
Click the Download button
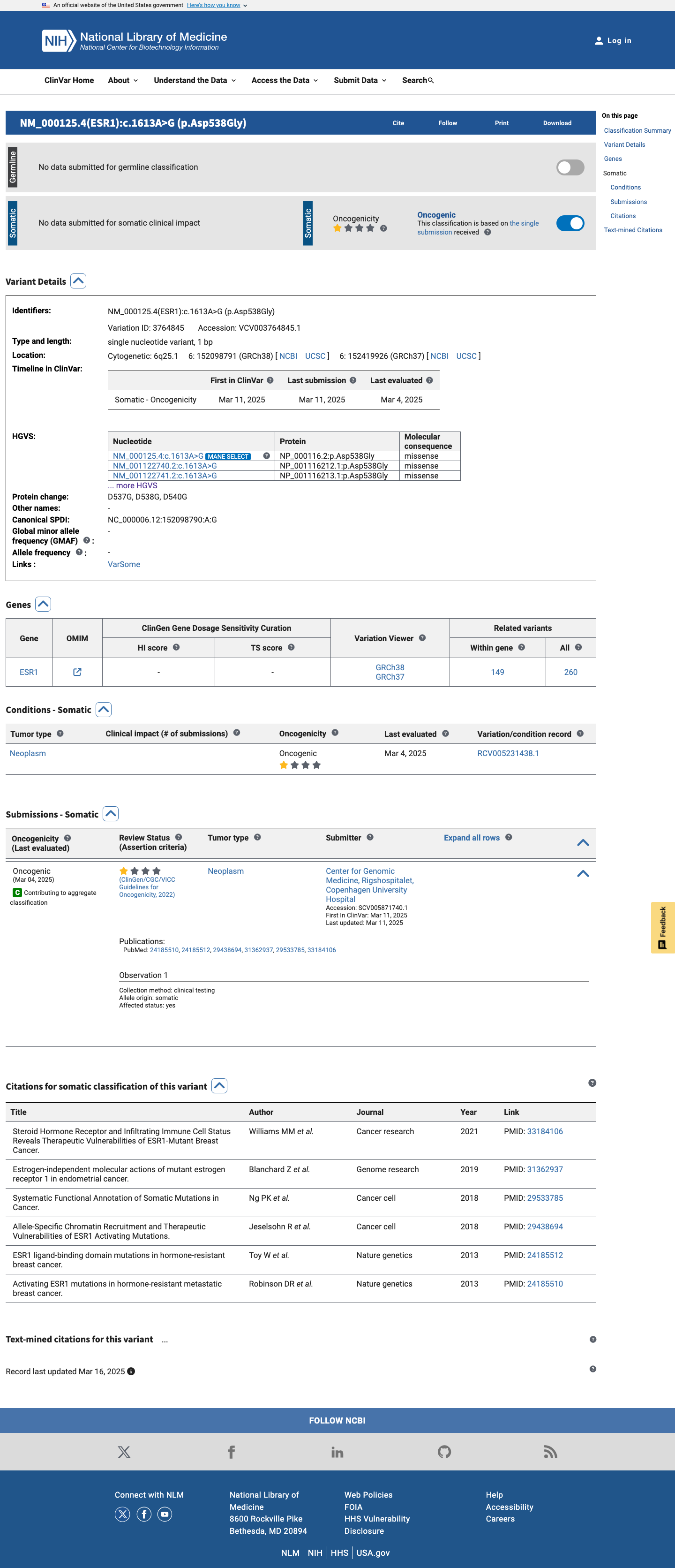pyautogui.click(x=557, y=123)
